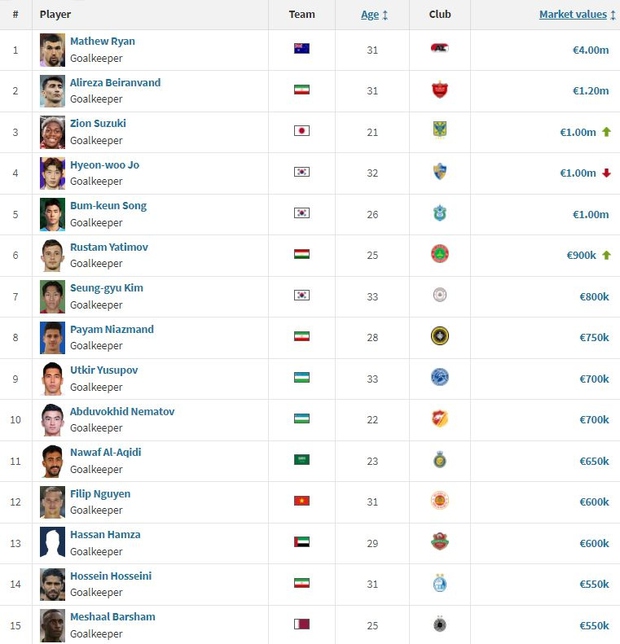Click Hassan Hamza's UAE flag icon

301,542
